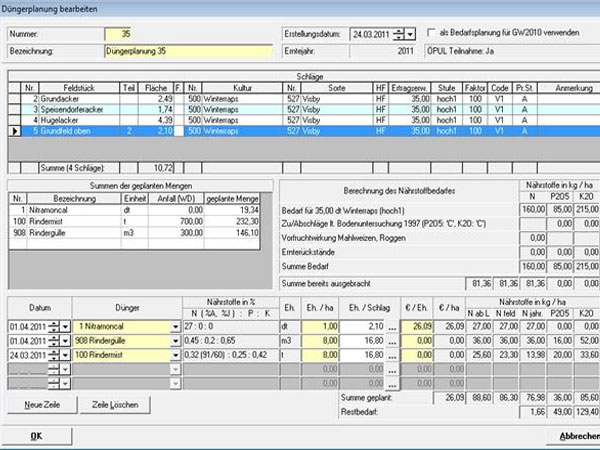Click the Sorte column header

click(x=337, y=88)
